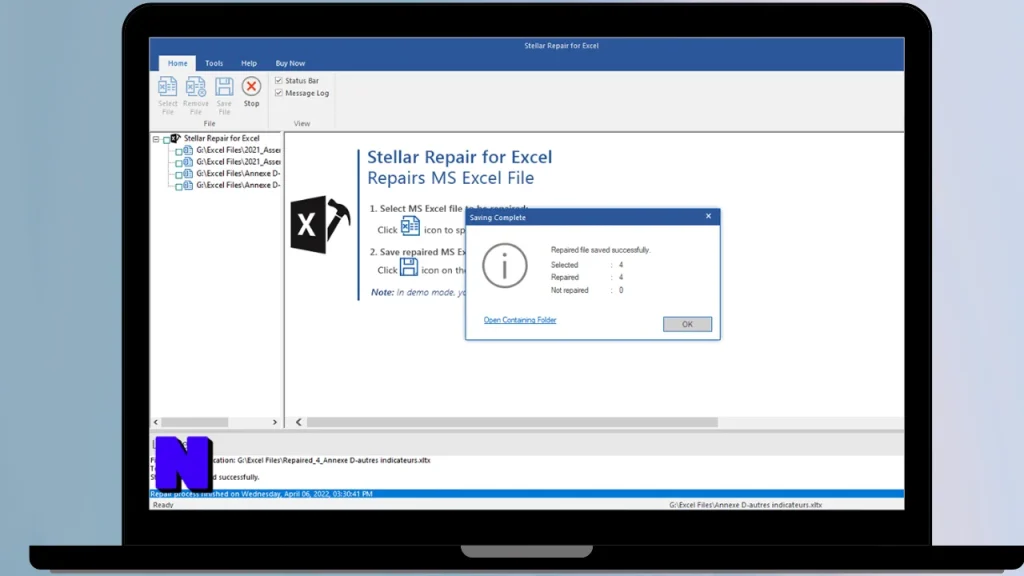This screenshot has width=1024, height=576.
Task: Click the 'Ready' status bar text
Action: (163, 505)
